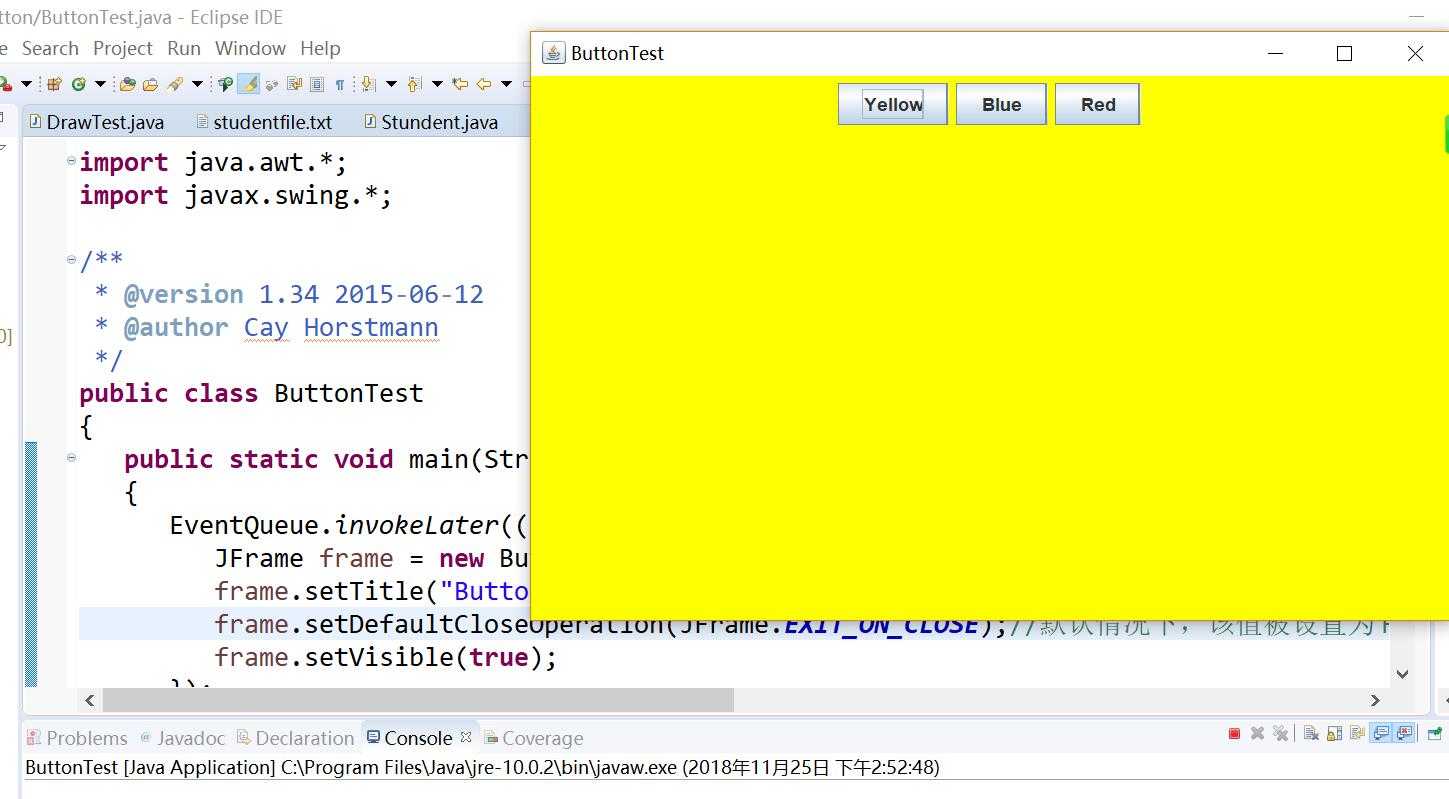Screen dimensions: 1449x799
Task: Click the Previous Annotation up-arrow icon
Action: 415,84
